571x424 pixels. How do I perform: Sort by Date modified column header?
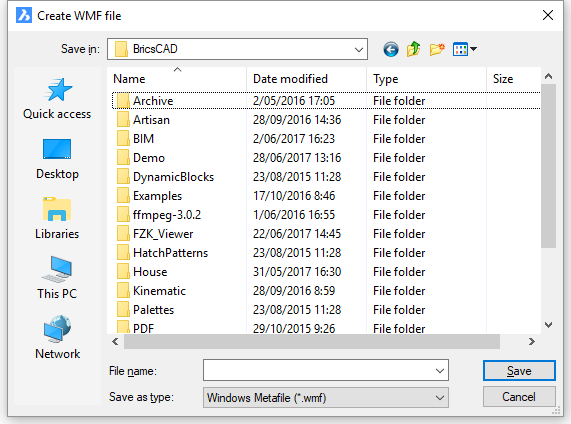point(290,79)
